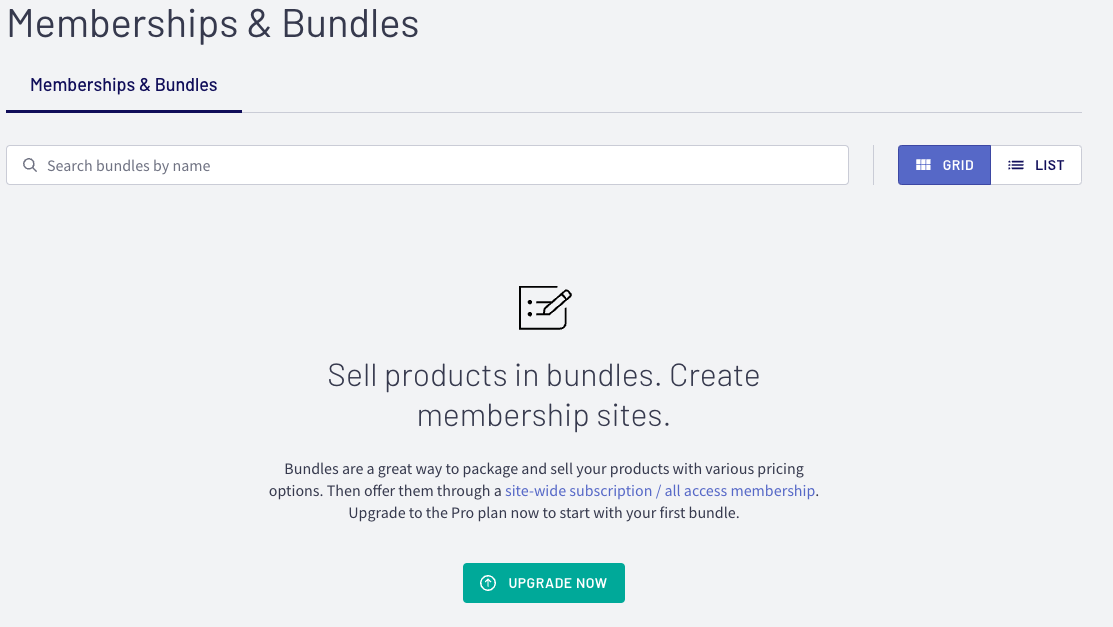The width and height of the screenshot is (1113, 627).
Task: Click the magnifier icon in the search bar
Action: coord(30,166)
